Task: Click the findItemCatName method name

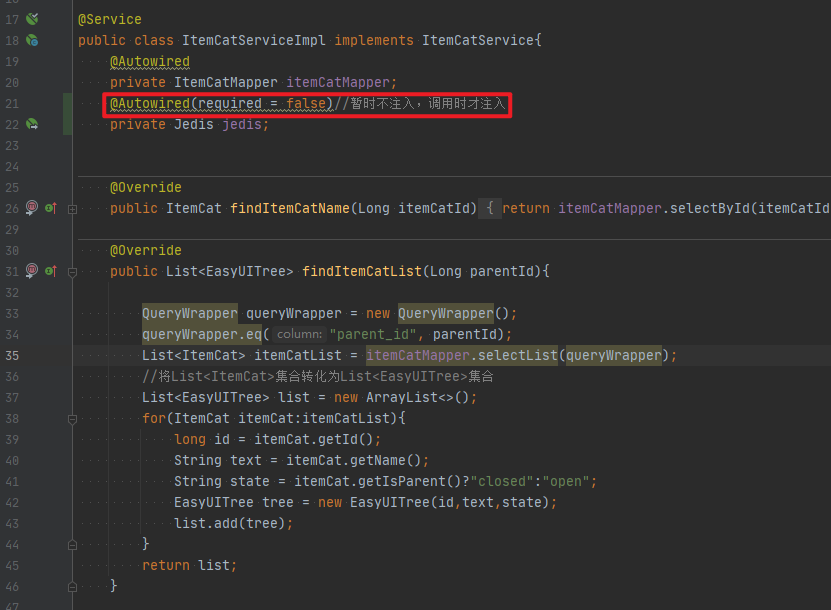Action: pos(289,208)
